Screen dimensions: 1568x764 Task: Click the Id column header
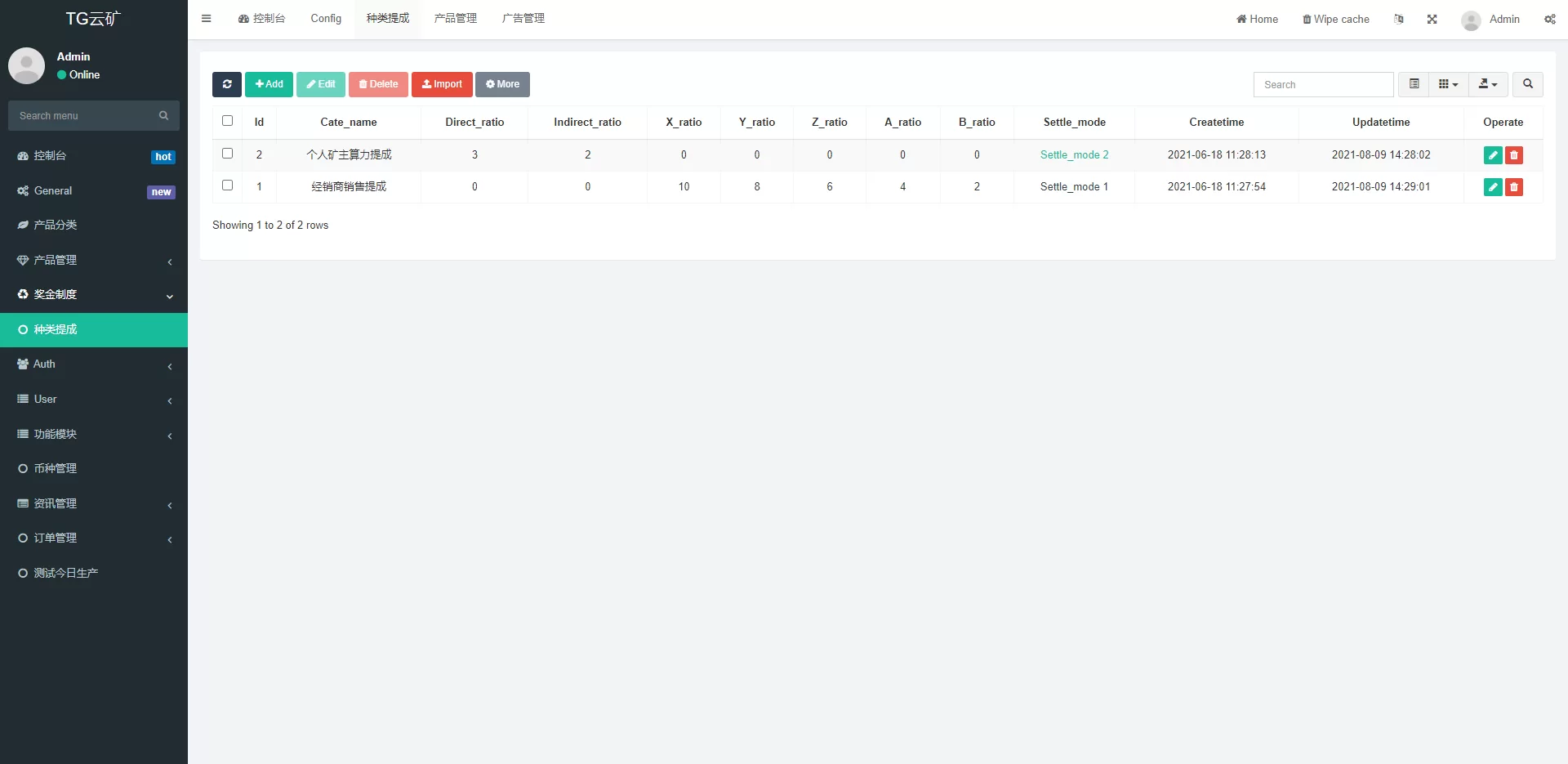[259, 123]
